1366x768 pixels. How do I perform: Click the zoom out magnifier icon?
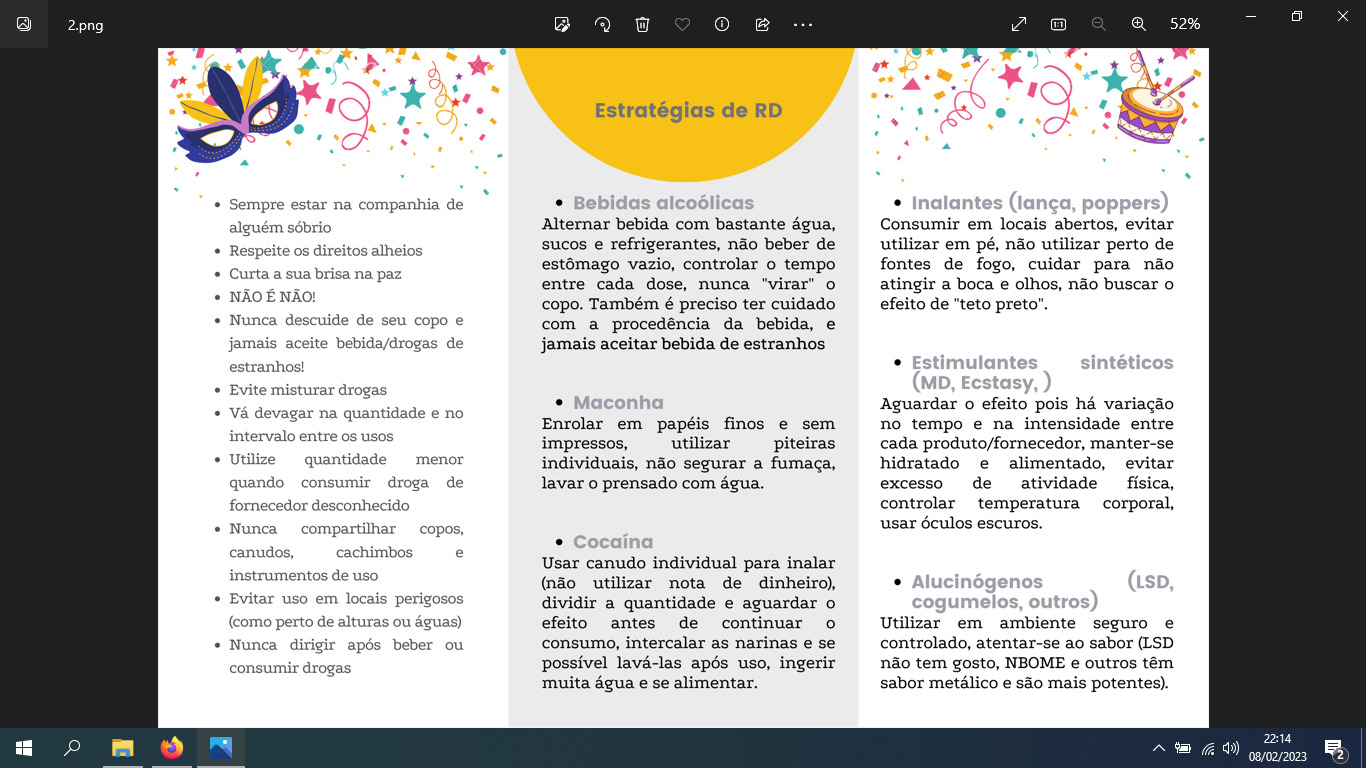tap(1098, 24)
